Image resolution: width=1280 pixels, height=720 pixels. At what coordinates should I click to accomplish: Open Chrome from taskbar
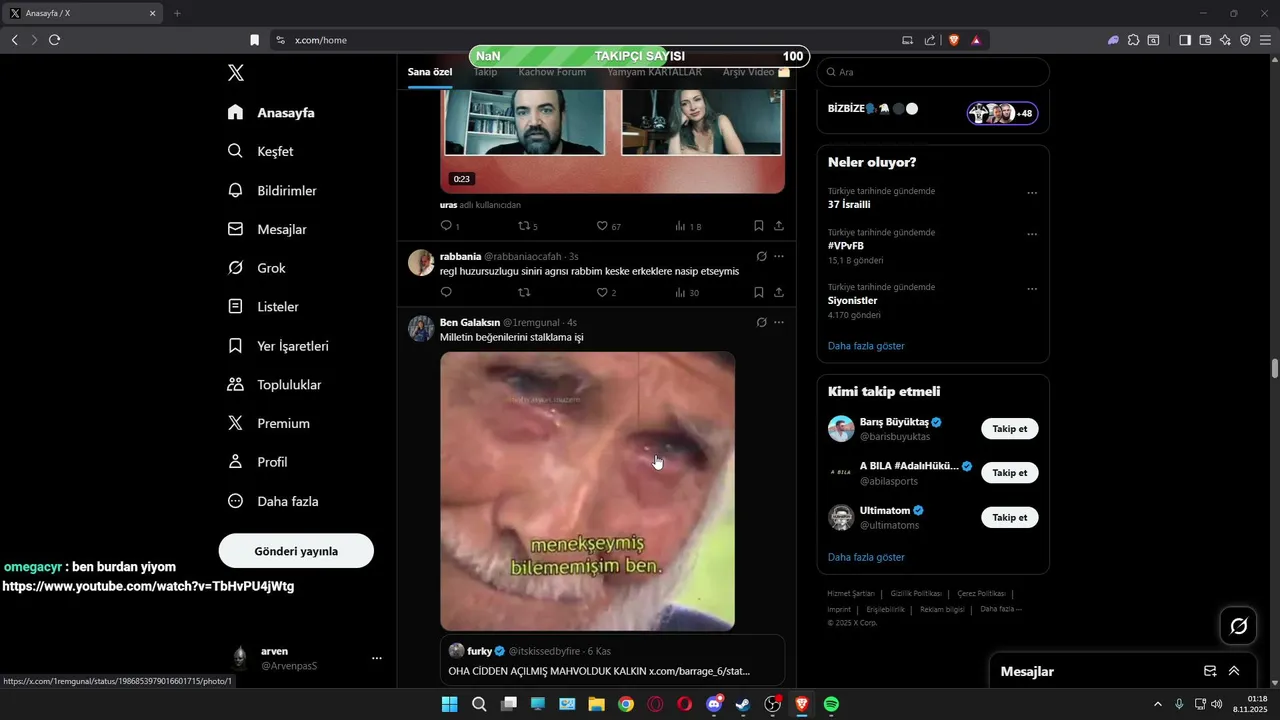[626, 704]
